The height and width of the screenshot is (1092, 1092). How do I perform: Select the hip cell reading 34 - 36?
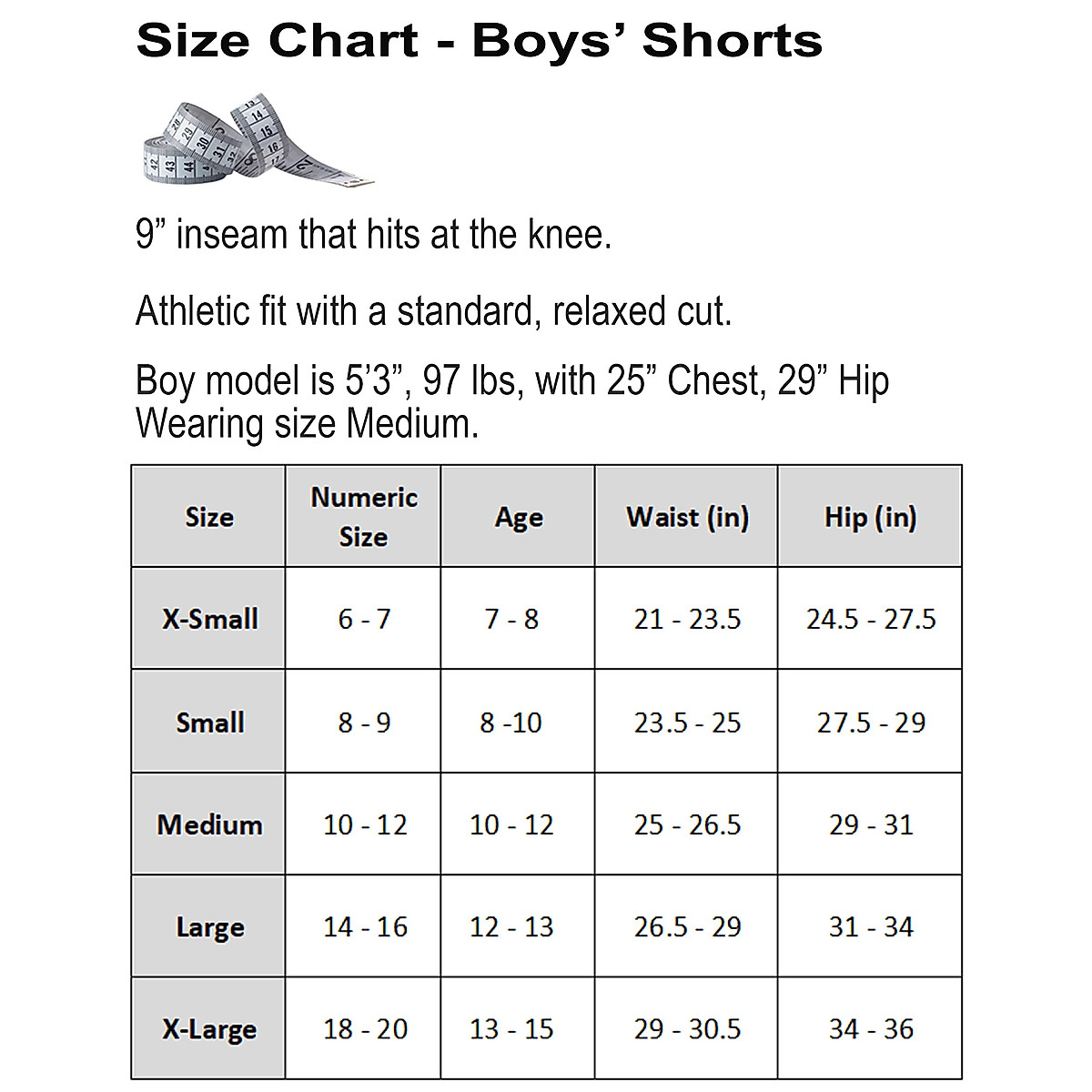click(x=870, y=1029)
